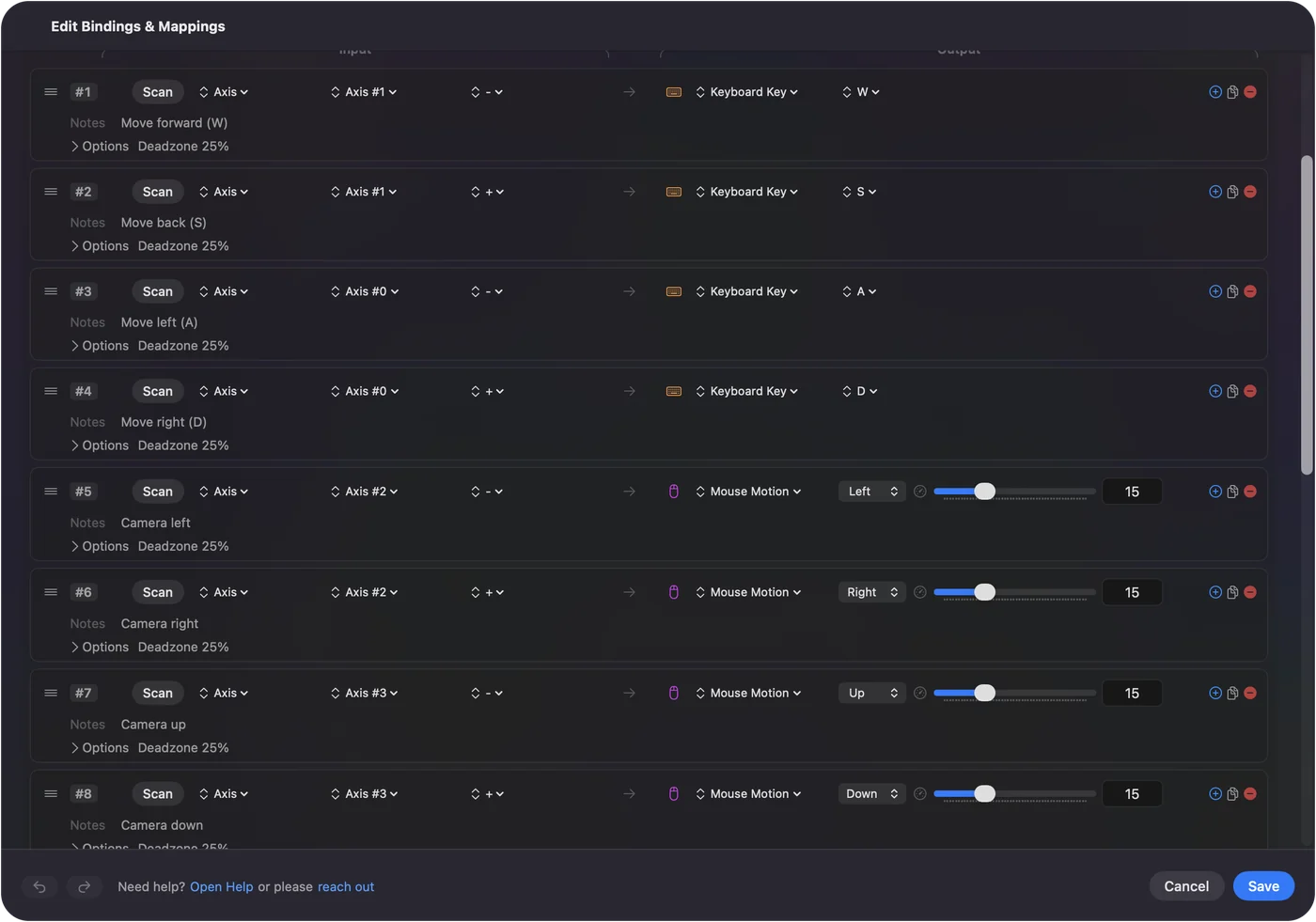Duplicate binding #1 with its copy icon
This screenshot has height=922, width=1316.
click(1232, 92)
